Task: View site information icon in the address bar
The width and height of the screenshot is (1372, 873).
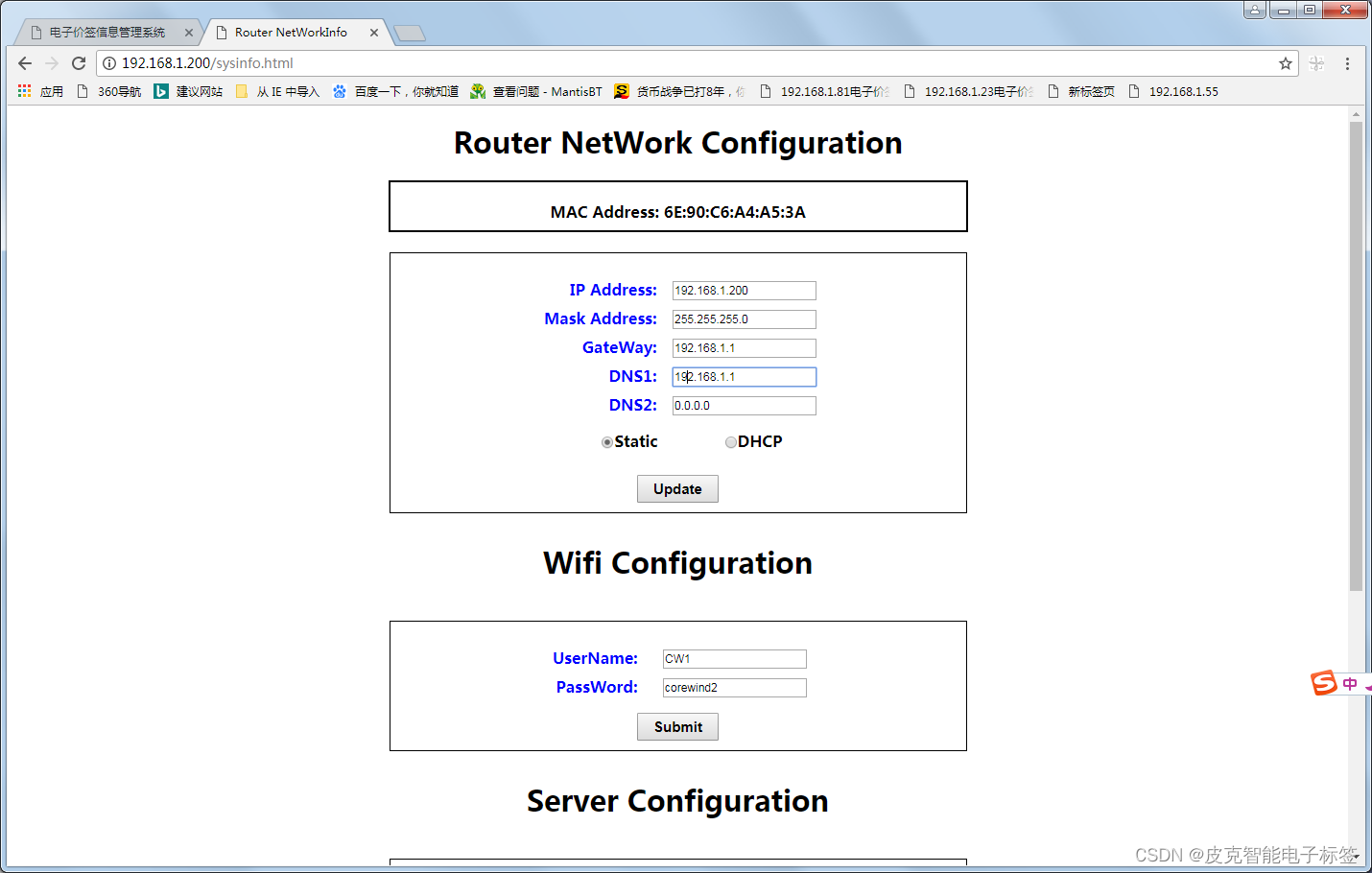Action: tap(109, 63)
